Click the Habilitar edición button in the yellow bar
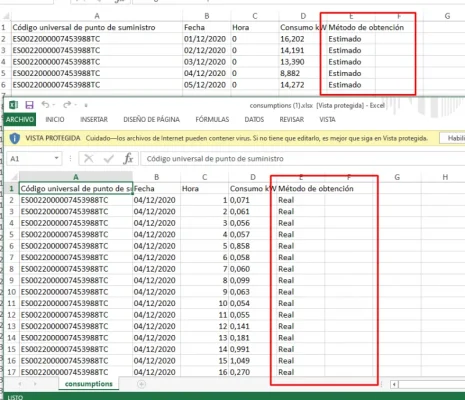 pyautogui.click(x=453, y=138)
